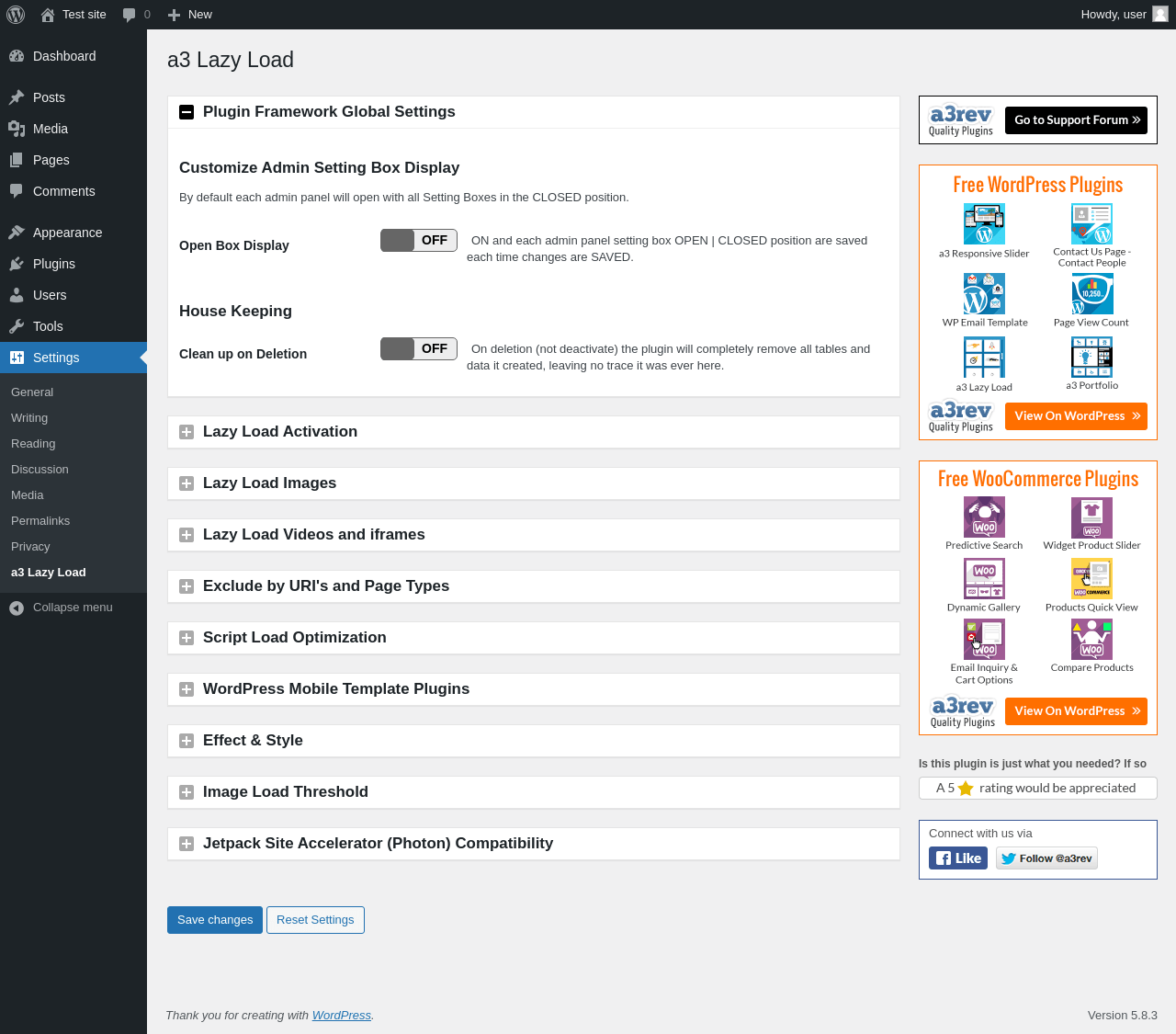The height and width of the screenshot is (1034, 1176).
Task: Click the New plus icon
Action: tap(174, 15)
